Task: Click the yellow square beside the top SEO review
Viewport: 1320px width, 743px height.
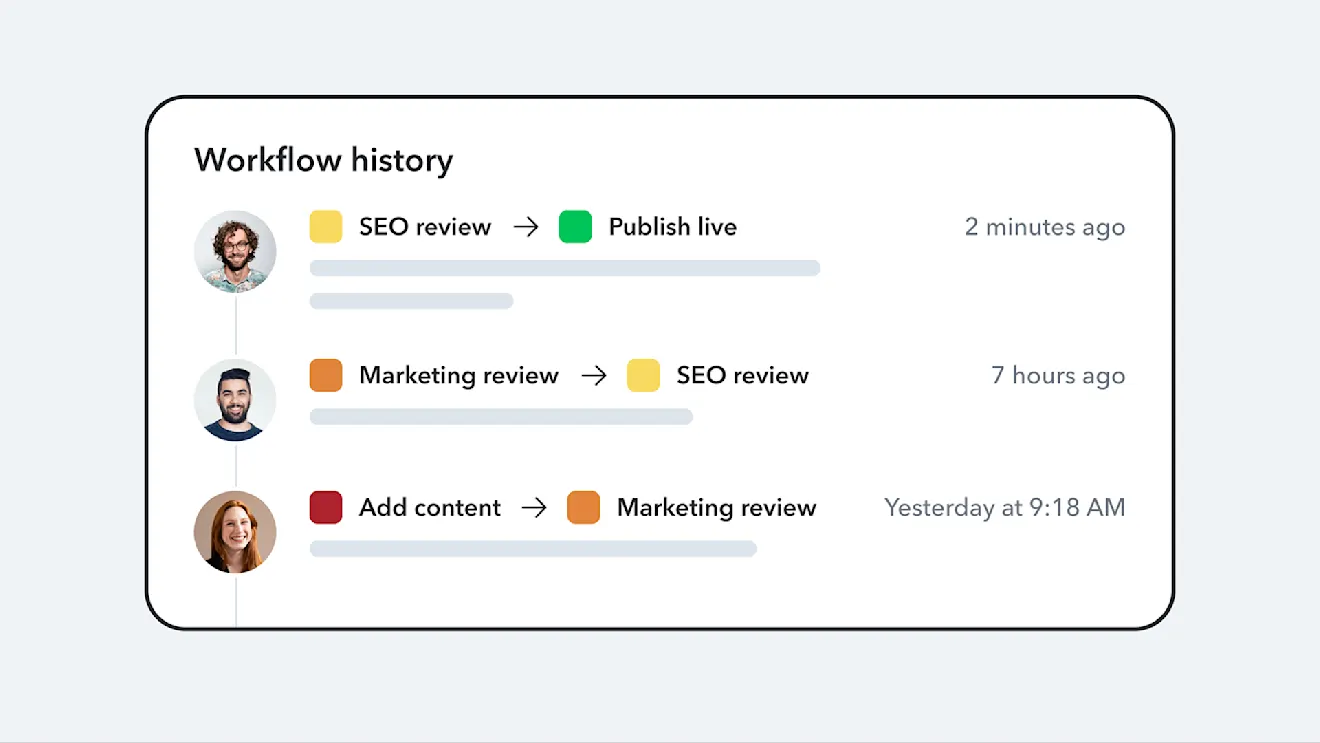Action: pos(326,227)
